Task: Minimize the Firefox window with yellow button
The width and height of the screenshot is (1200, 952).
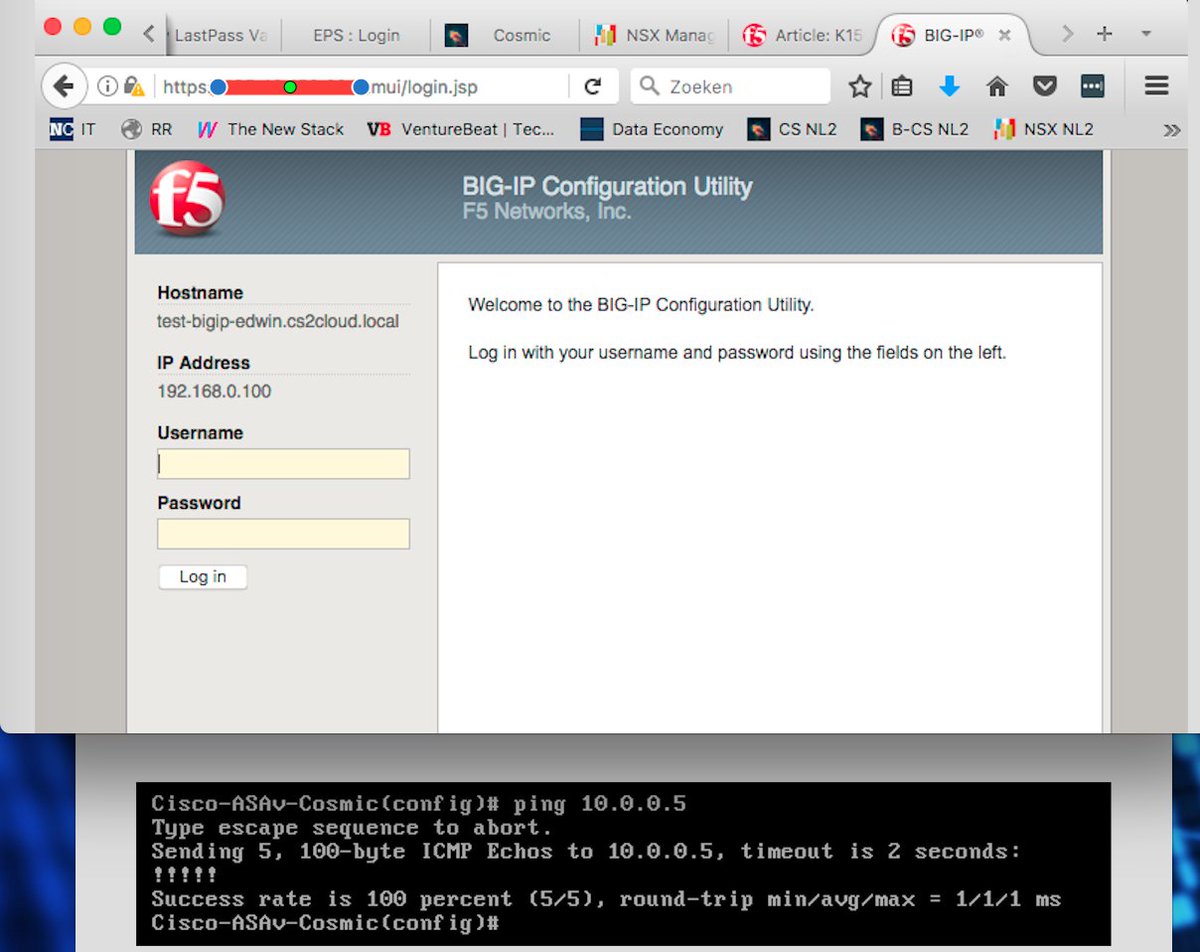Action: 82,27
